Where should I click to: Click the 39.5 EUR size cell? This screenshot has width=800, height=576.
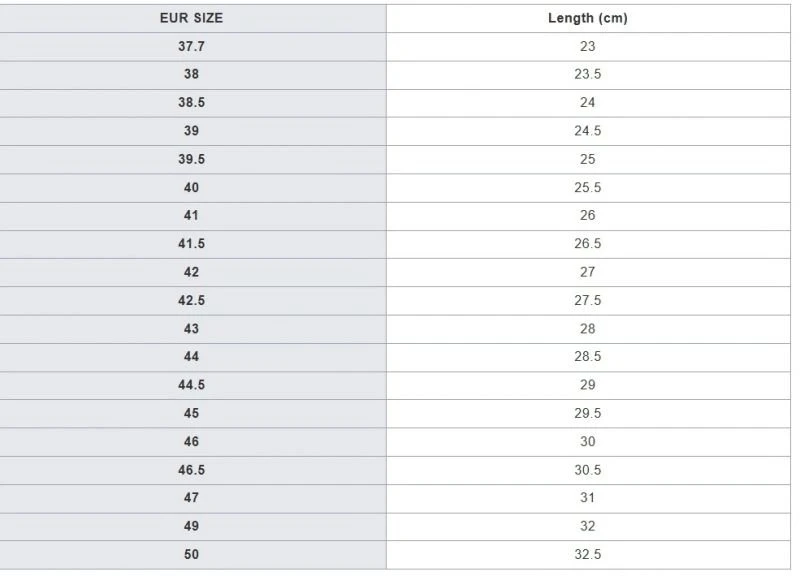tap(191, 160)
